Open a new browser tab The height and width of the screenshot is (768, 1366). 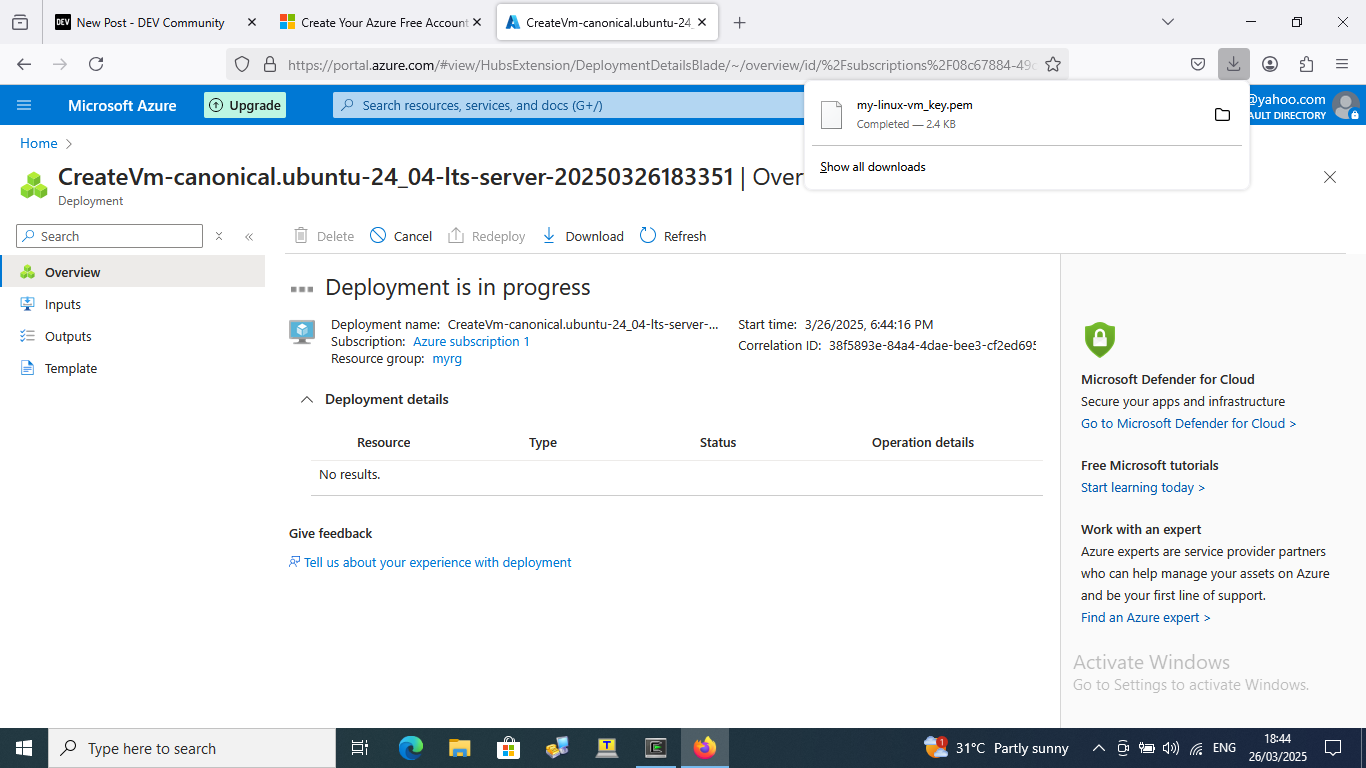point(739,22)
